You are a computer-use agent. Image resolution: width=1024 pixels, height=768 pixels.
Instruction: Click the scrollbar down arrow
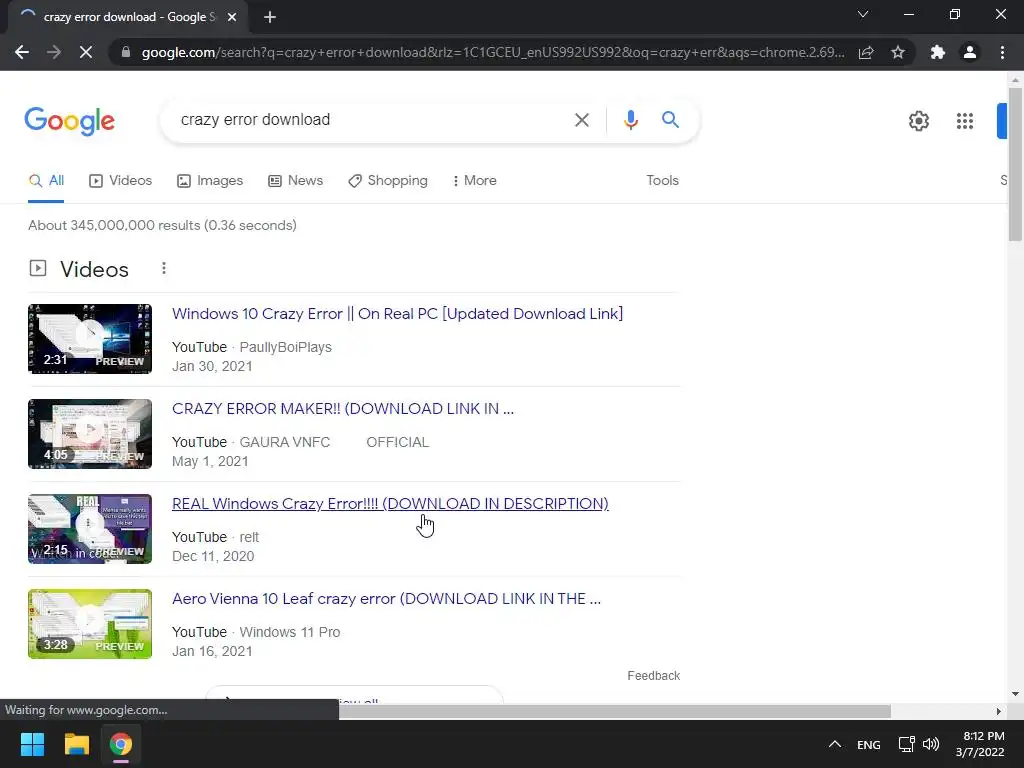coord(1016,694)
